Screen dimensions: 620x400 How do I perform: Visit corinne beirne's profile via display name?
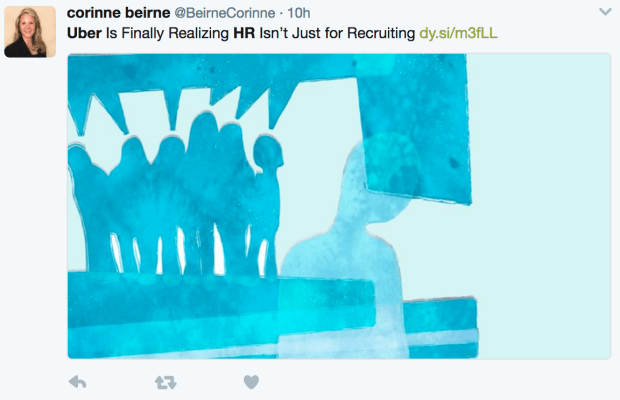119,13
